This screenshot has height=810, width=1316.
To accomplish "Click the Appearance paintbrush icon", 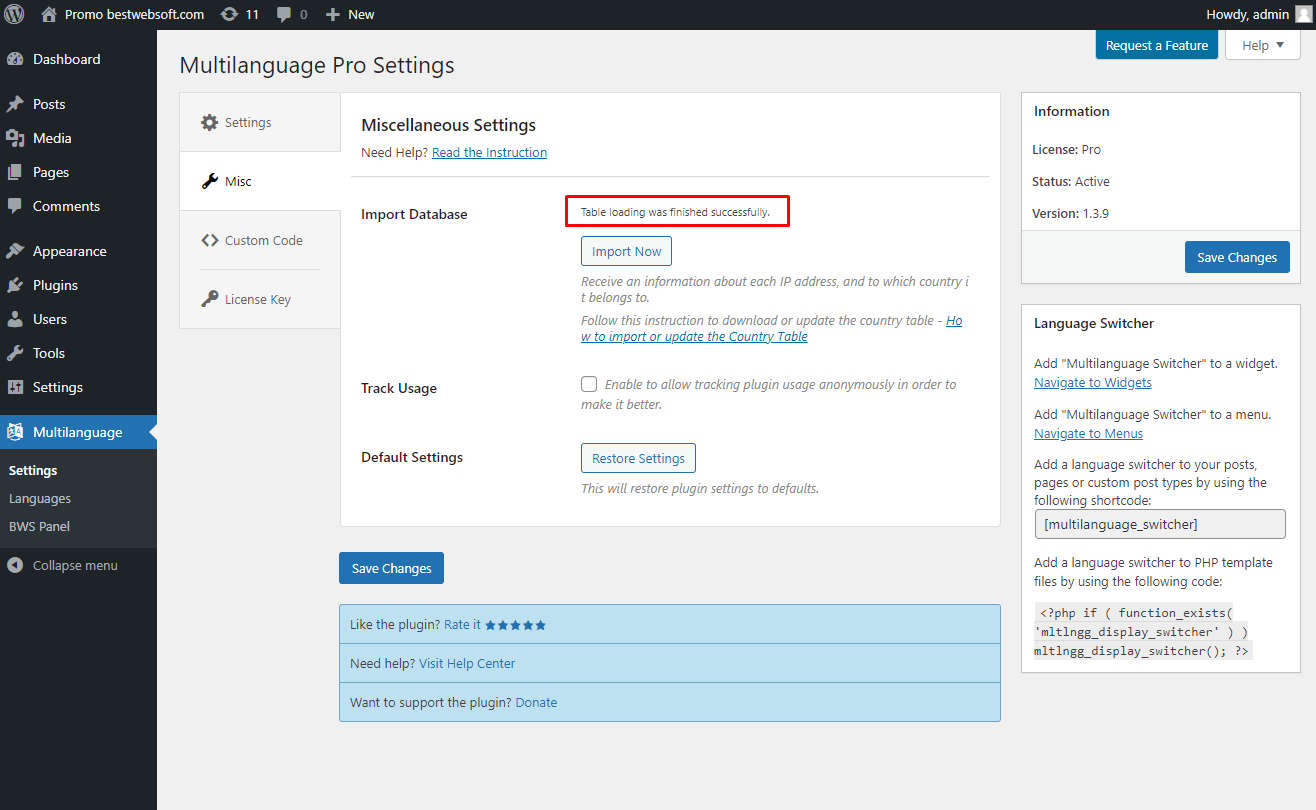I will (x=15, y=251).
